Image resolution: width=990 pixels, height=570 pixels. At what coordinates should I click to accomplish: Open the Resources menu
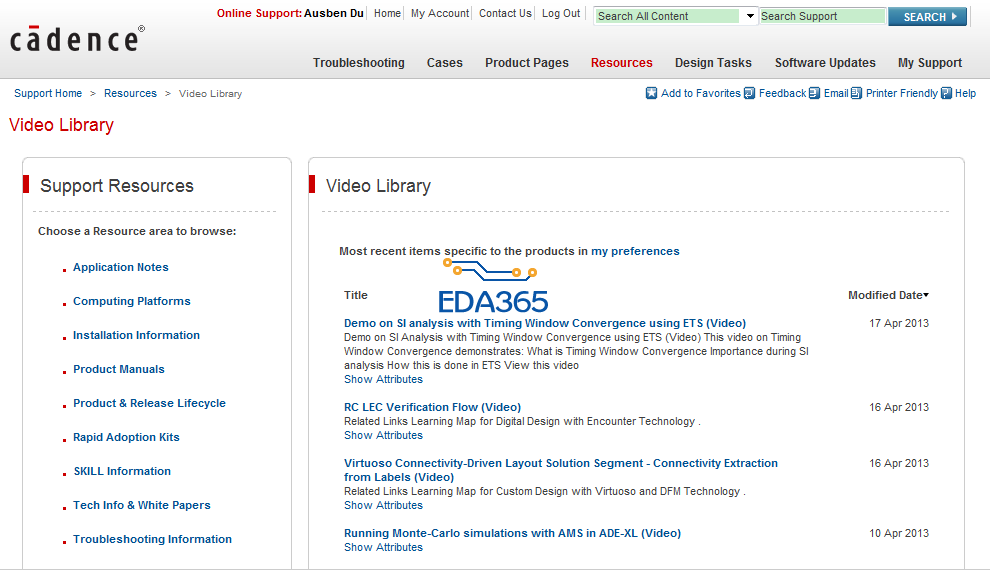(x=621, y=62)
